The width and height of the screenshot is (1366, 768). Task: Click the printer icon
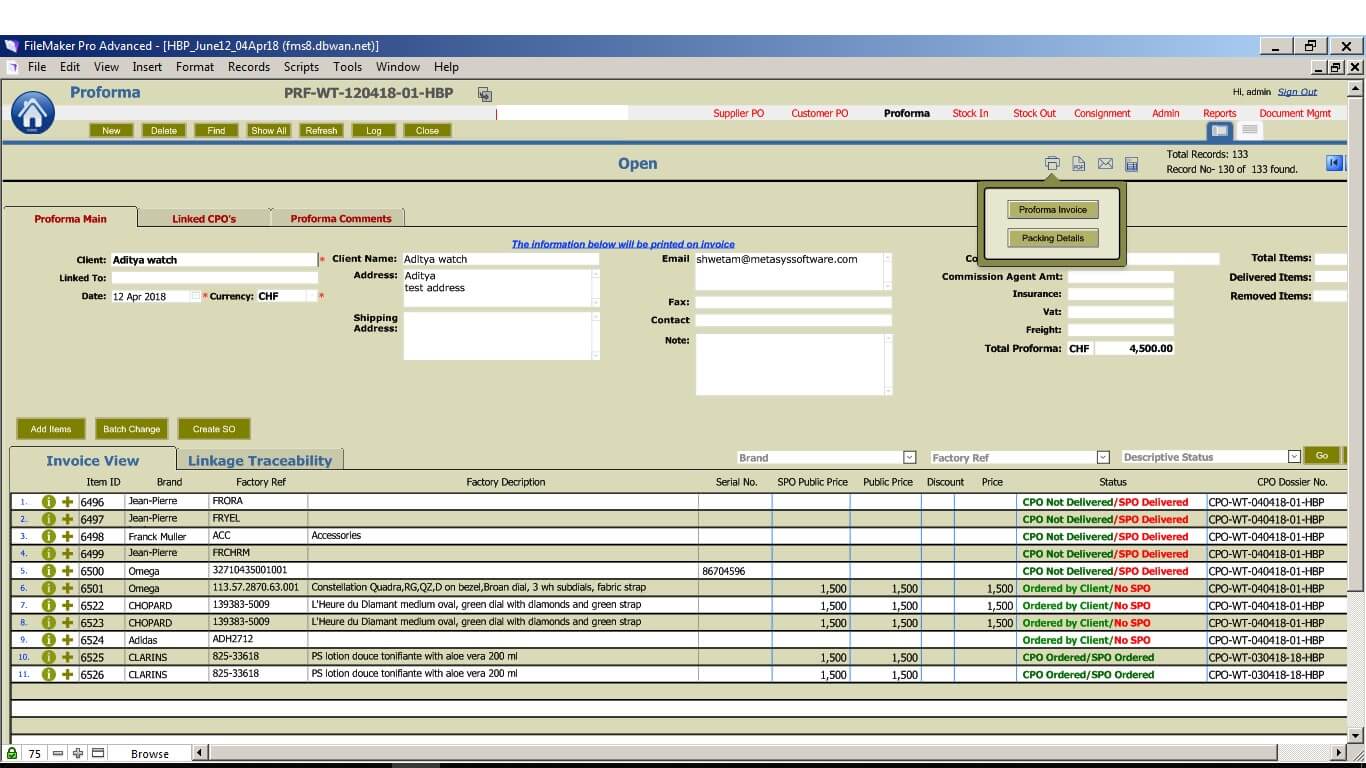(x=1051, y=164)
